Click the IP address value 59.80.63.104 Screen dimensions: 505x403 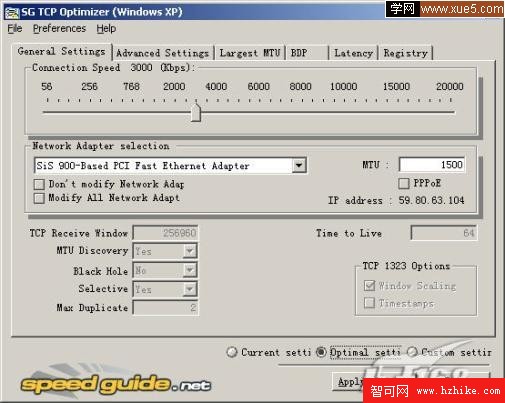pyautogui.click(x=431, y=200)
